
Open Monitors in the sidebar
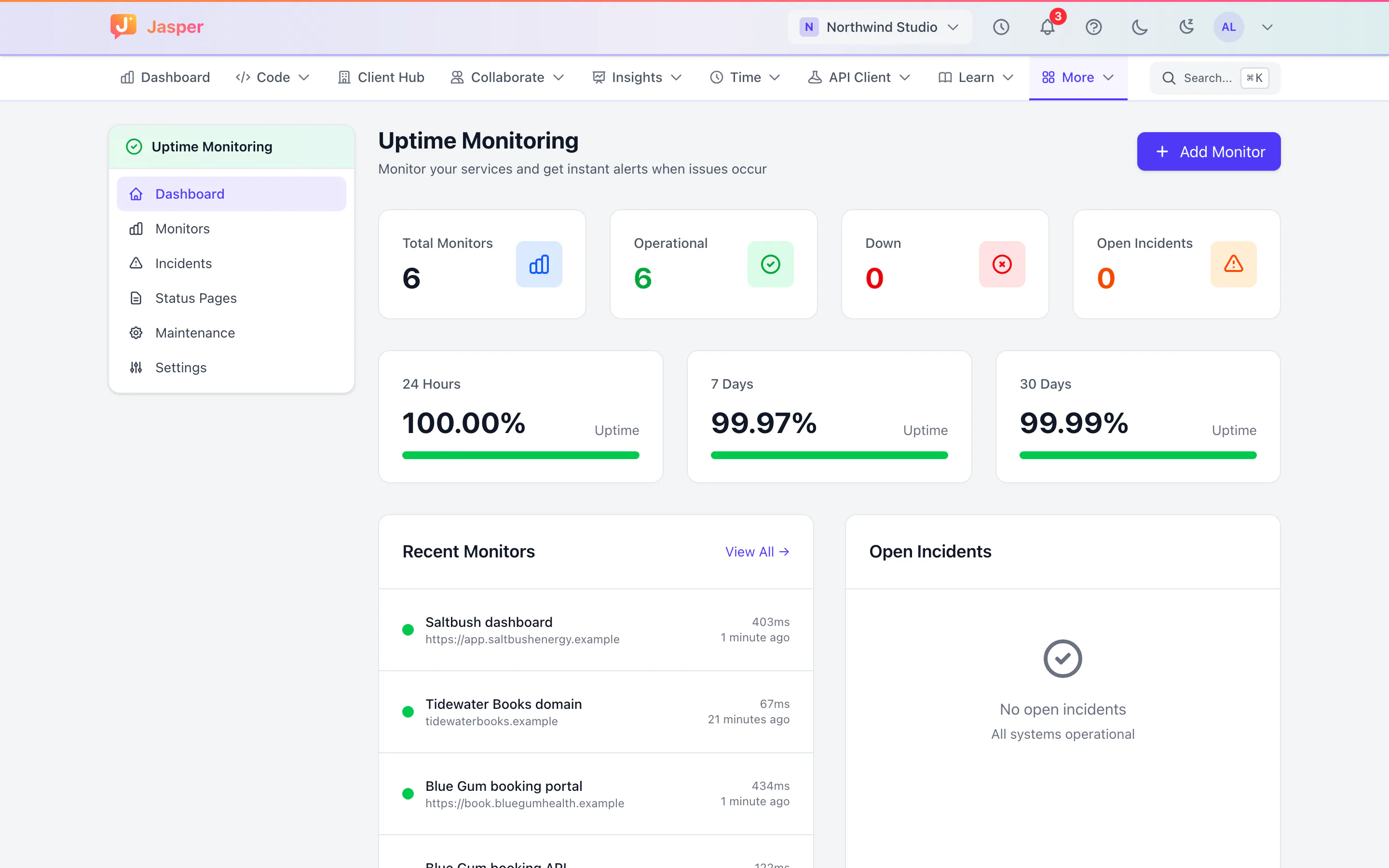tap(231, 229)
